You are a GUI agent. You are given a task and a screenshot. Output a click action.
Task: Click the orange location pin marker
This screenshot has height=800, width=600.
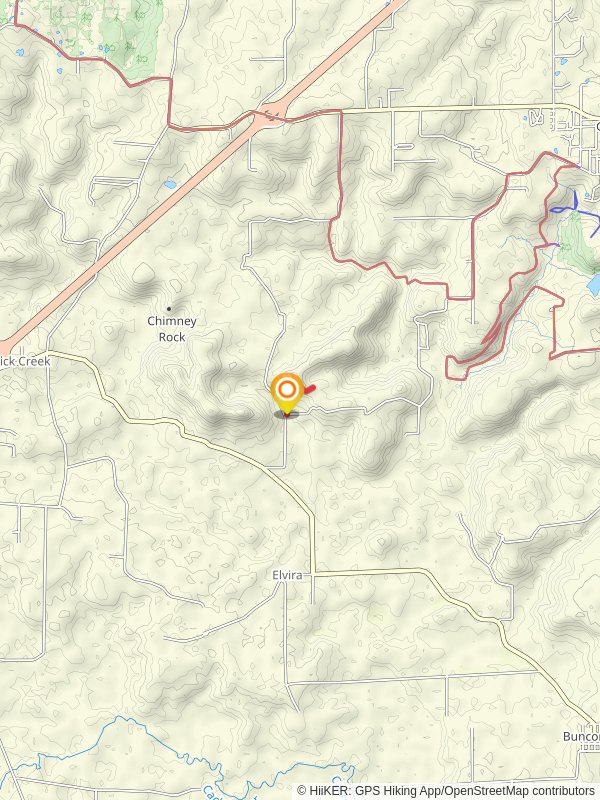pos(287,393)
